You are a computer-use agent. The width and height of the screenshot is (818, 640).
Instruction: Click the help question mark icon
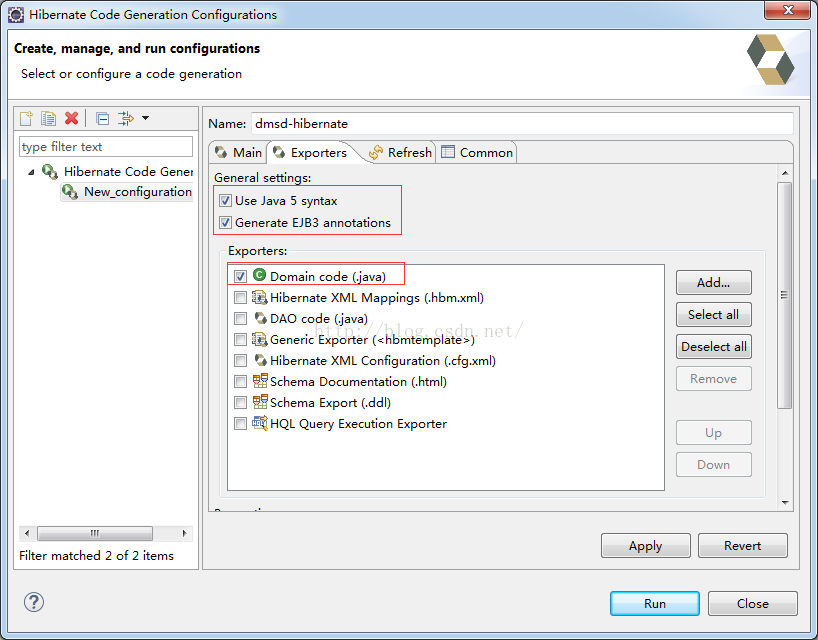click(34, 602)
